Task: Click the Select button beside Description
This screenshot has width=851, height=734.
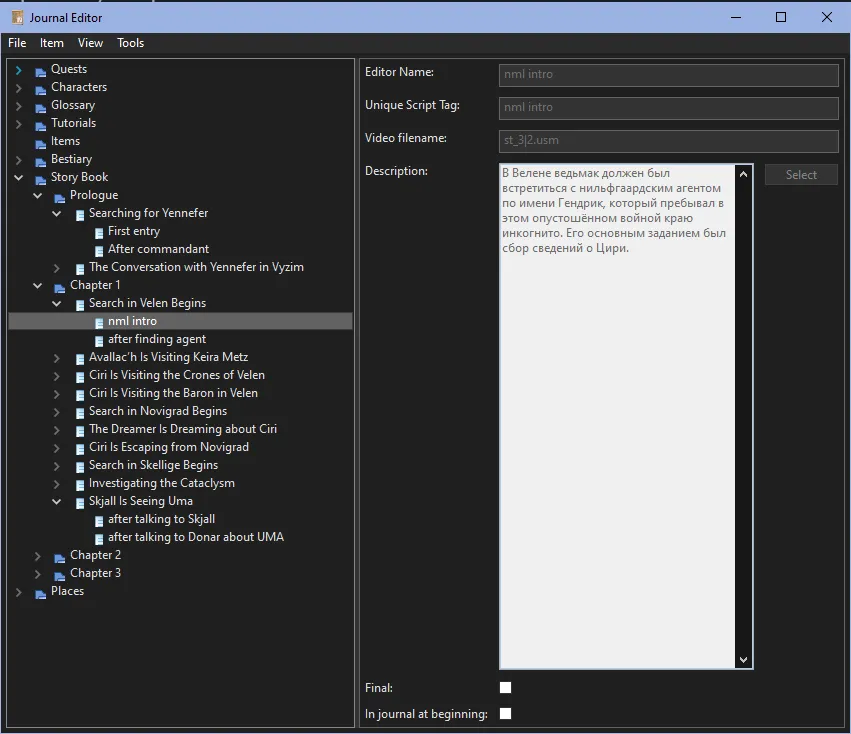Action: click(x=801, y=175)
